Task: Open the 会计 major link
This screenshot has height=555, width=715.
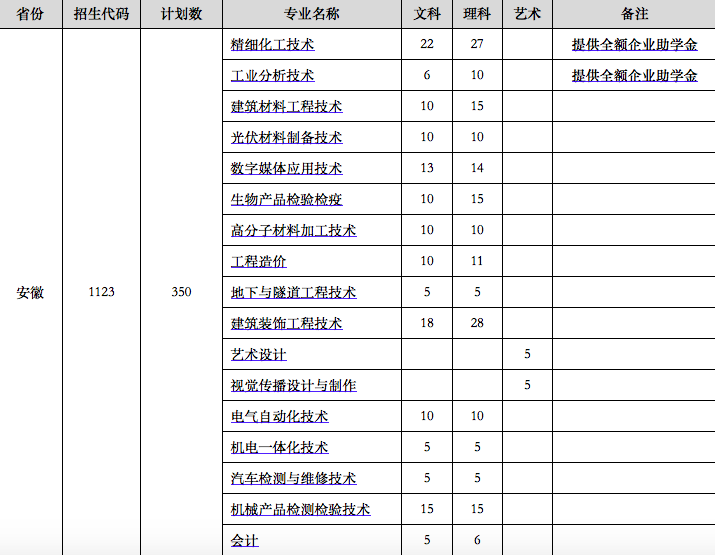Action: [x=244, y=540]
